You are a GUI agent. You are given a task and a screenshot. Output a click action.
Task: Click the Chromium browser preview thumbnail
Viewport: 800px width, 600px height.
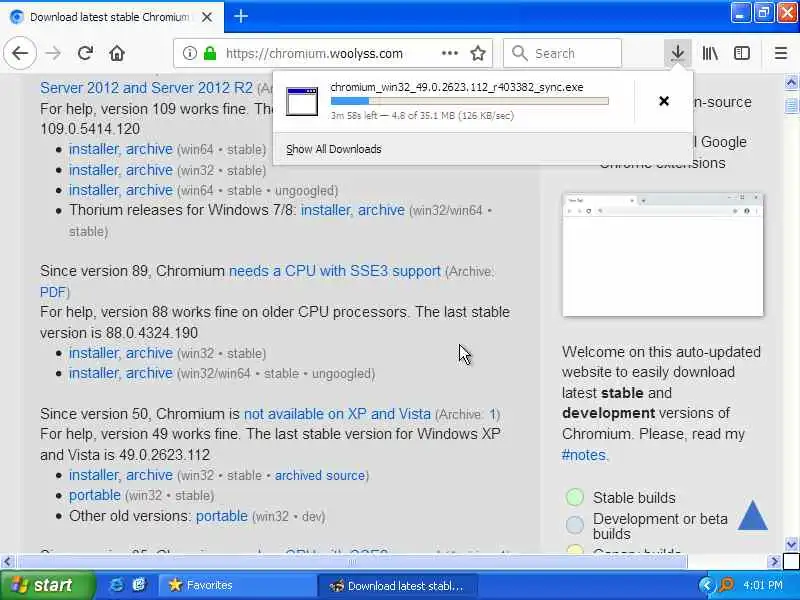pyautogui.click(x=663, y=254)
